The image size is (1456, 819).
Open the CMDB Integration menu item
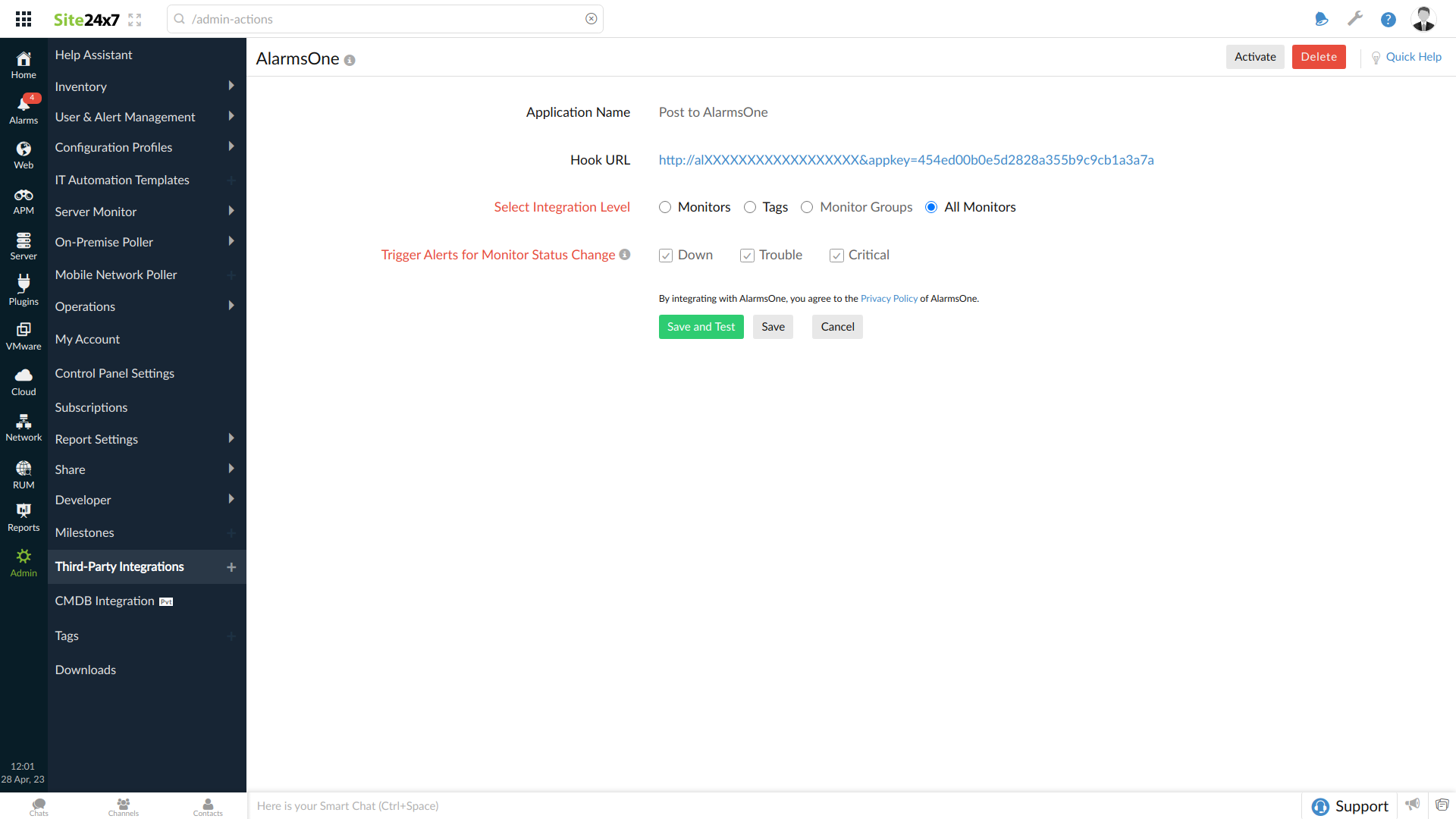[104, 601]
